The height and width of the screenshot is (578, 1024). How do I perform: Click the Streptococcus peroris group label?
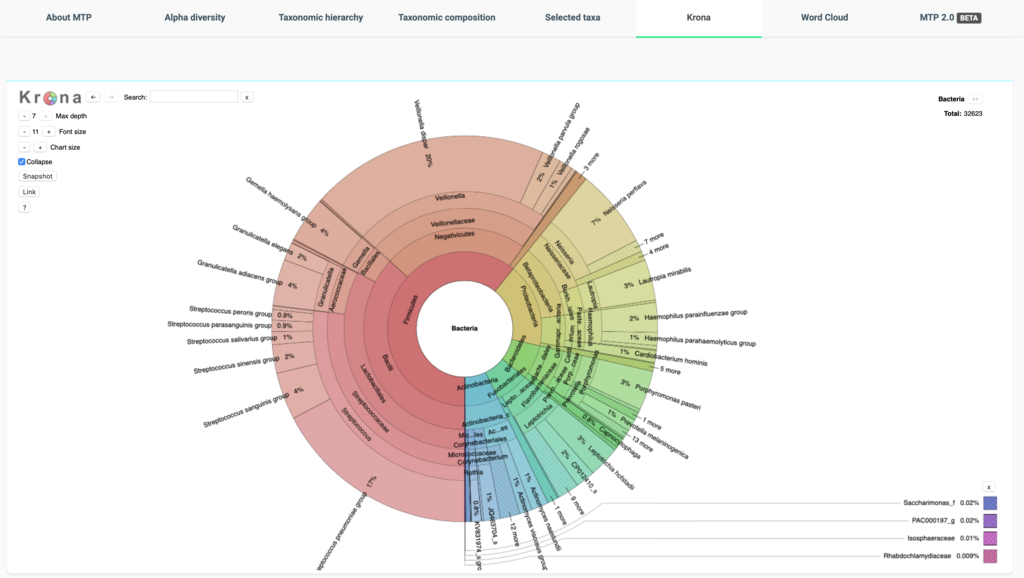pyautogui.click(x=231, y=311)
